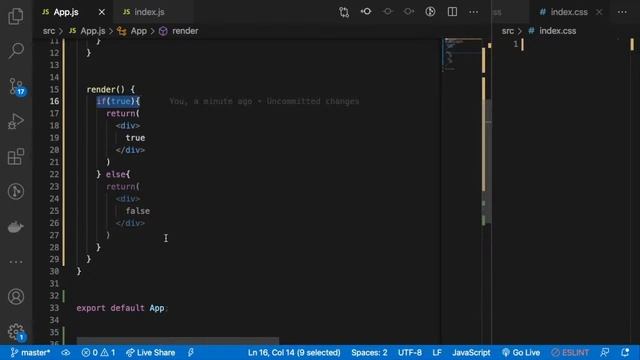Open the Manage gear menu
640x360 pixels.
16,332
